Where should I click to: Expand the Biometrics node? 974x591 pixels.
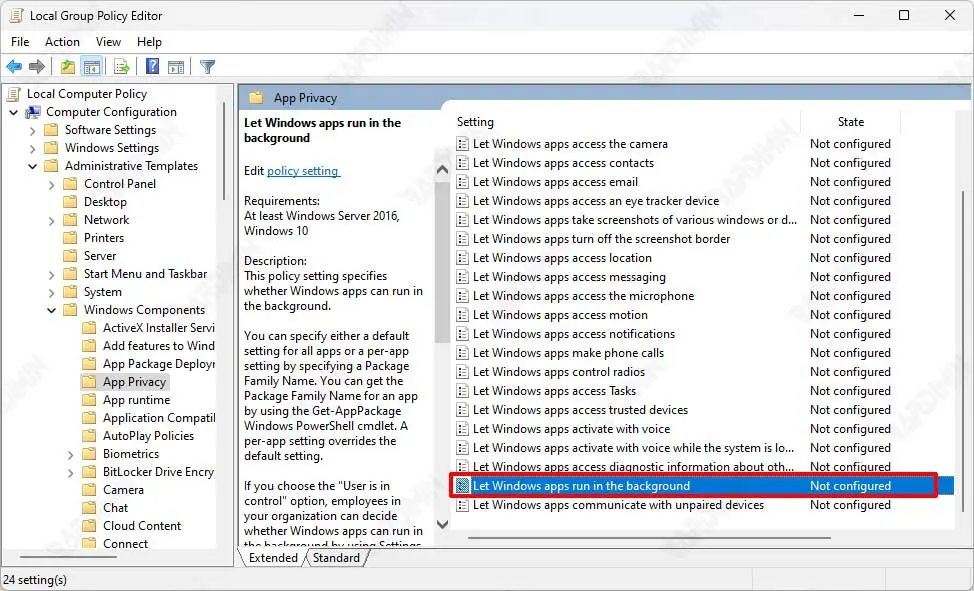pyautogui.click(x=70, y=455)
